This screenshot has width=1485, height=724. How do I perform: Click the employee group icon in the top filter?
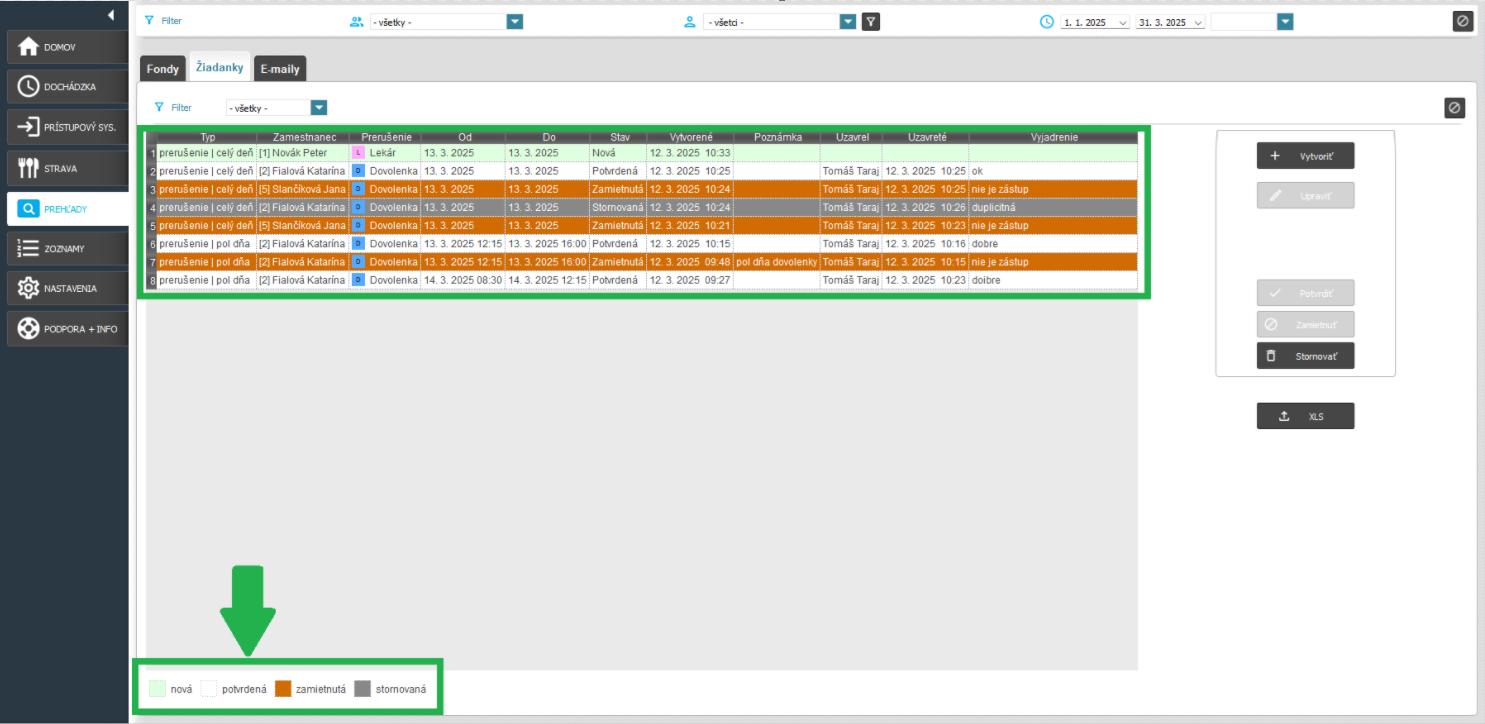pyautogui.click(x=356, y=21)
